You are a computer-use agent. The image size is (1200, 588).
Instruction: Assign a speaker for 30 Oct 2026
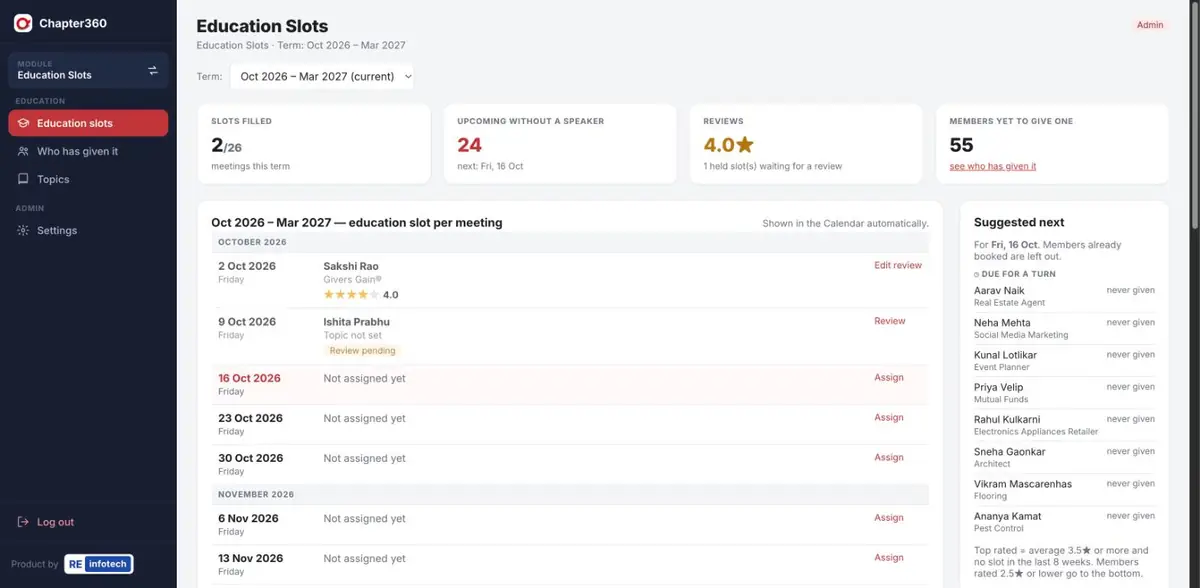pyautogui.click(x=889, y=457)
